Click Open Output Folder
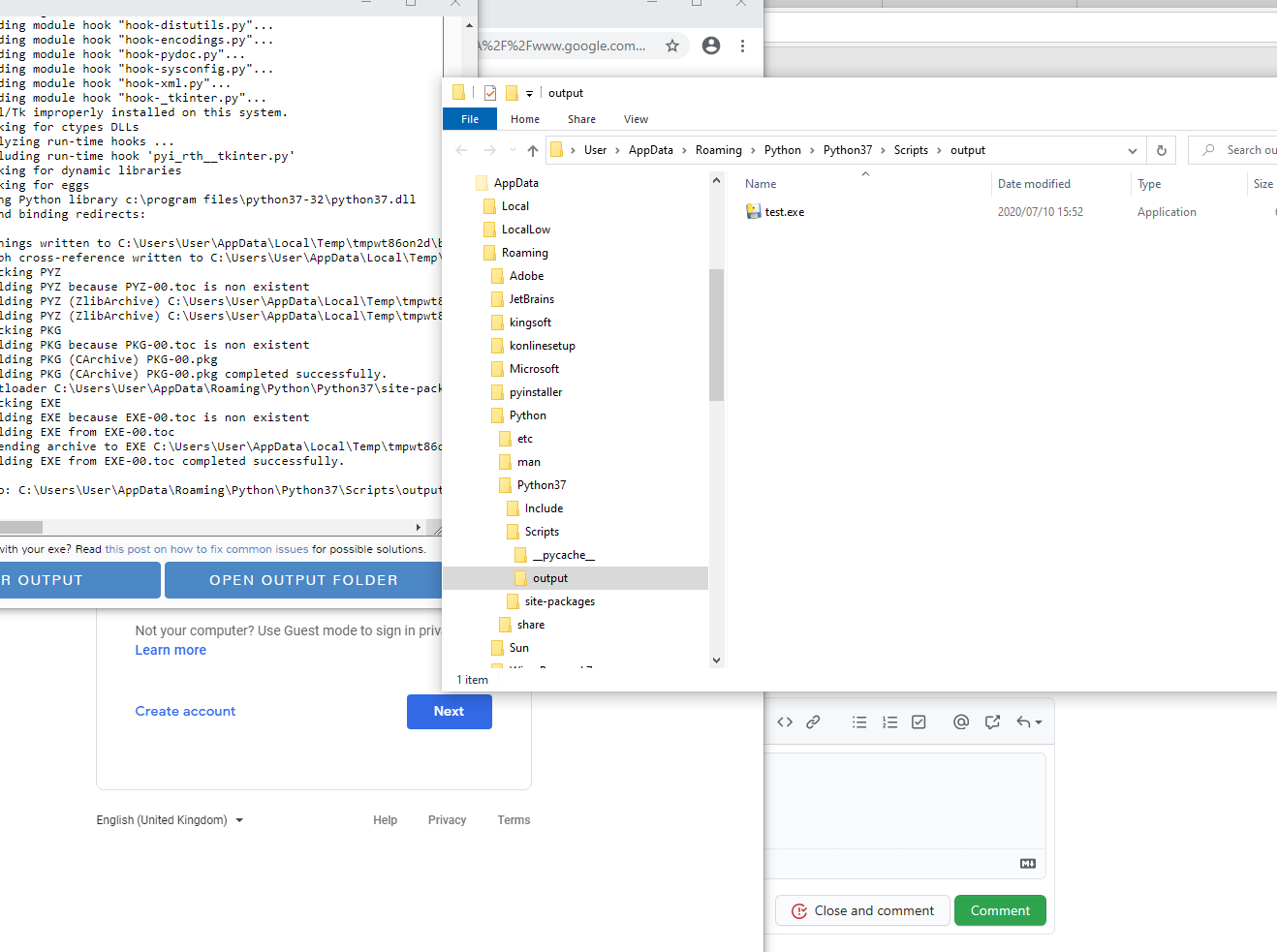The width and height of the screenshot is (1277, 952). (303, 580)
